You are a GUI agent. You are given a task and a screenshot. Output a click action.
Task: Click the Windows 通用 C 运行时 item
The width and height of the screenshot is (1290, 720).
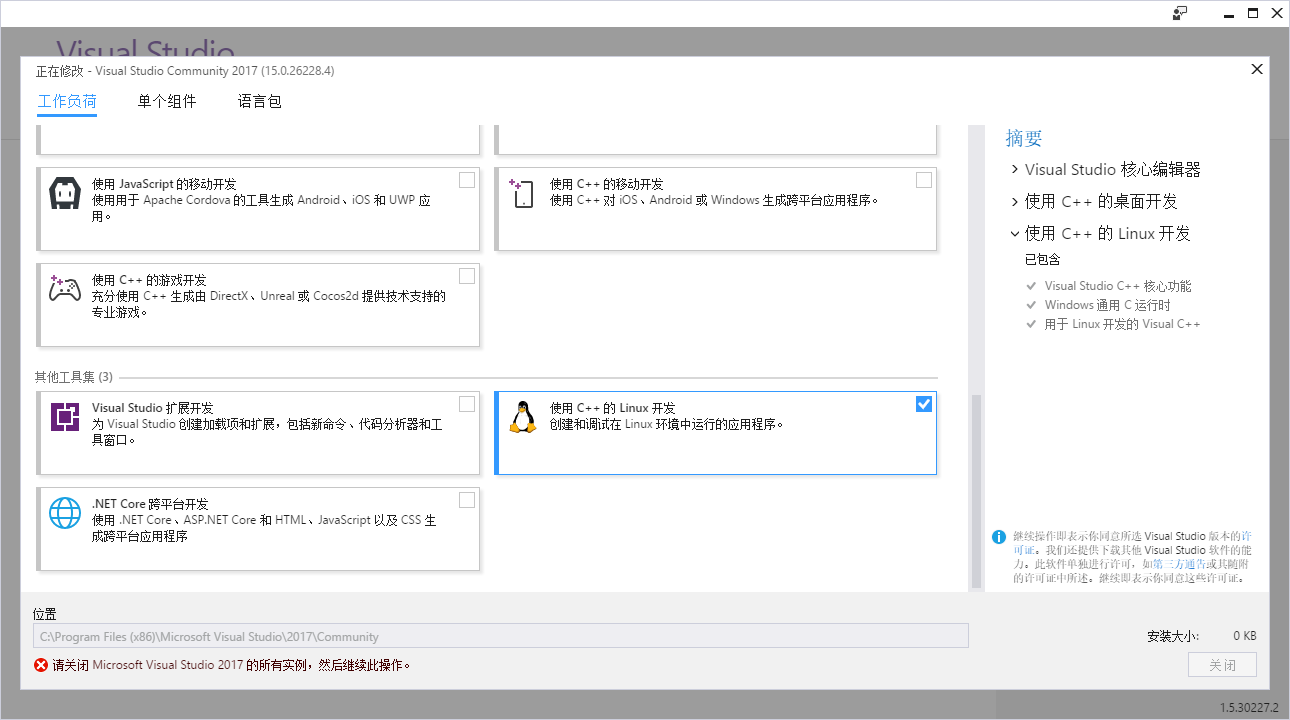[x=1107, y=305]
